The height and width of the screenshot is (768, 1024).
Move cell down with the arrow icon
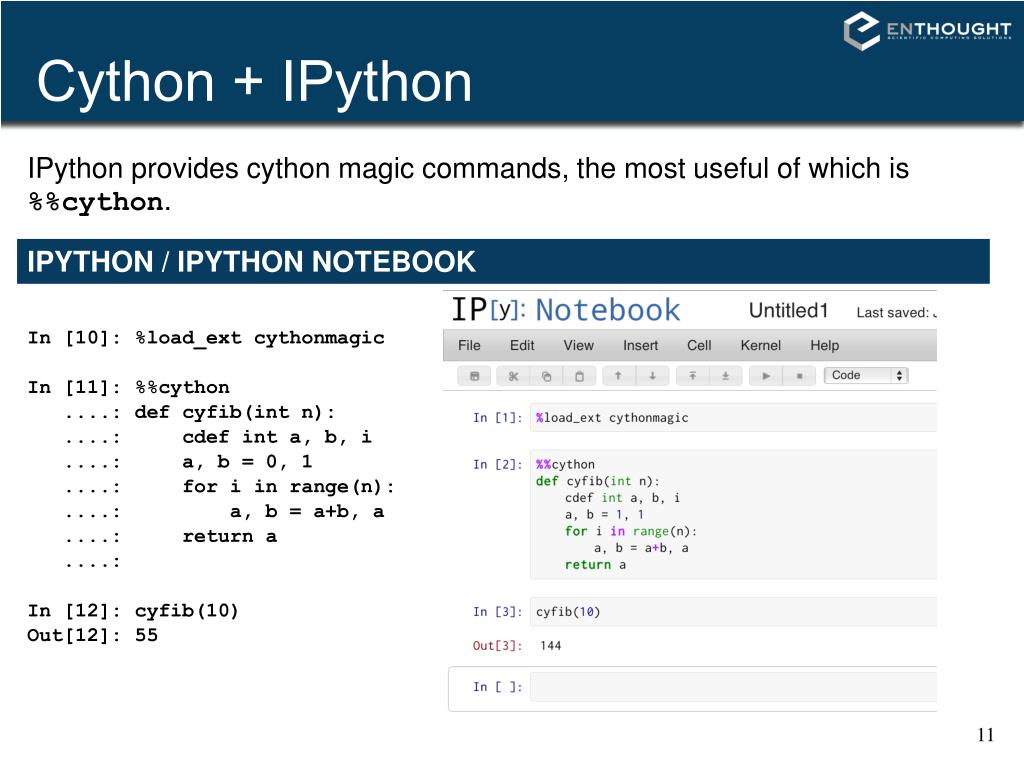652,376
